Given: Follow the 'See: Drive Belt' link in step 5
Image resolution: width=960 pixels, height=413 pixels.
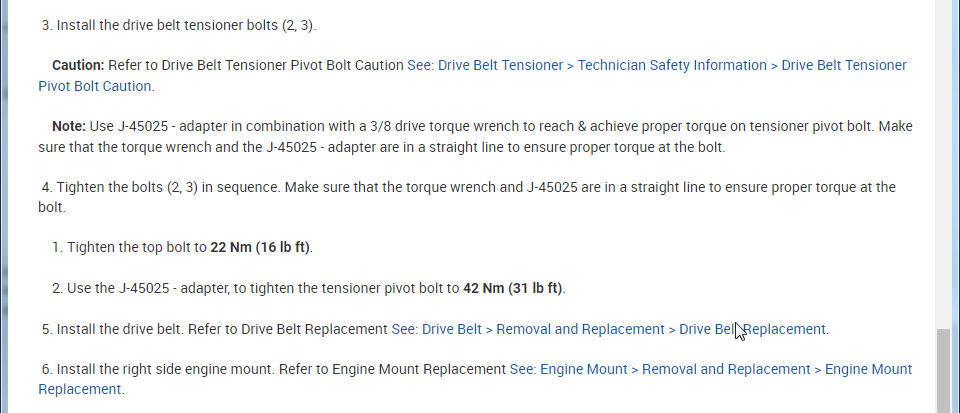Looking at the screenshot, I should click(437, 329).
